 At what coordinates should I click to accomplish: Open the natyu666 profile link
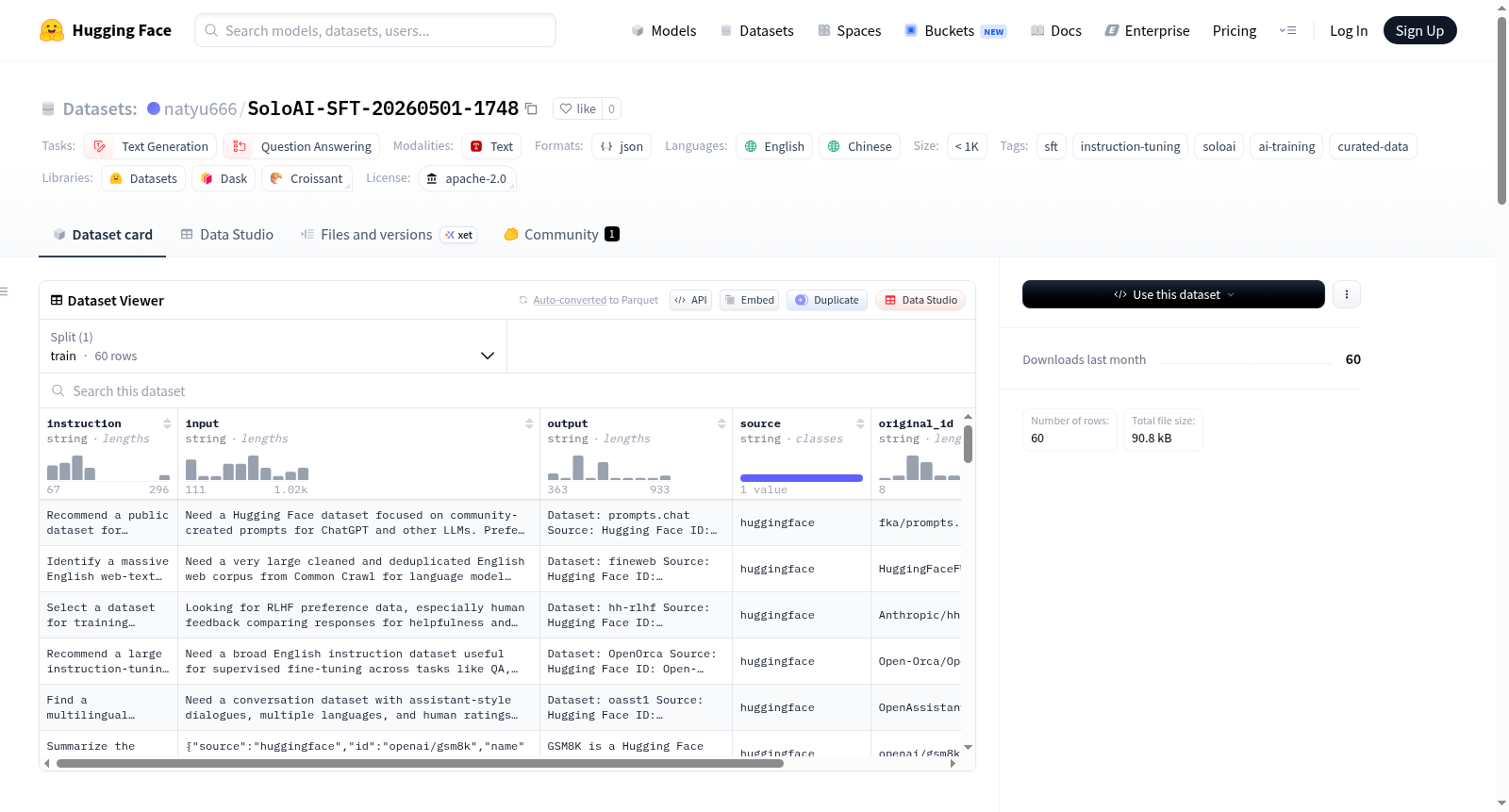tap(200, 108)
